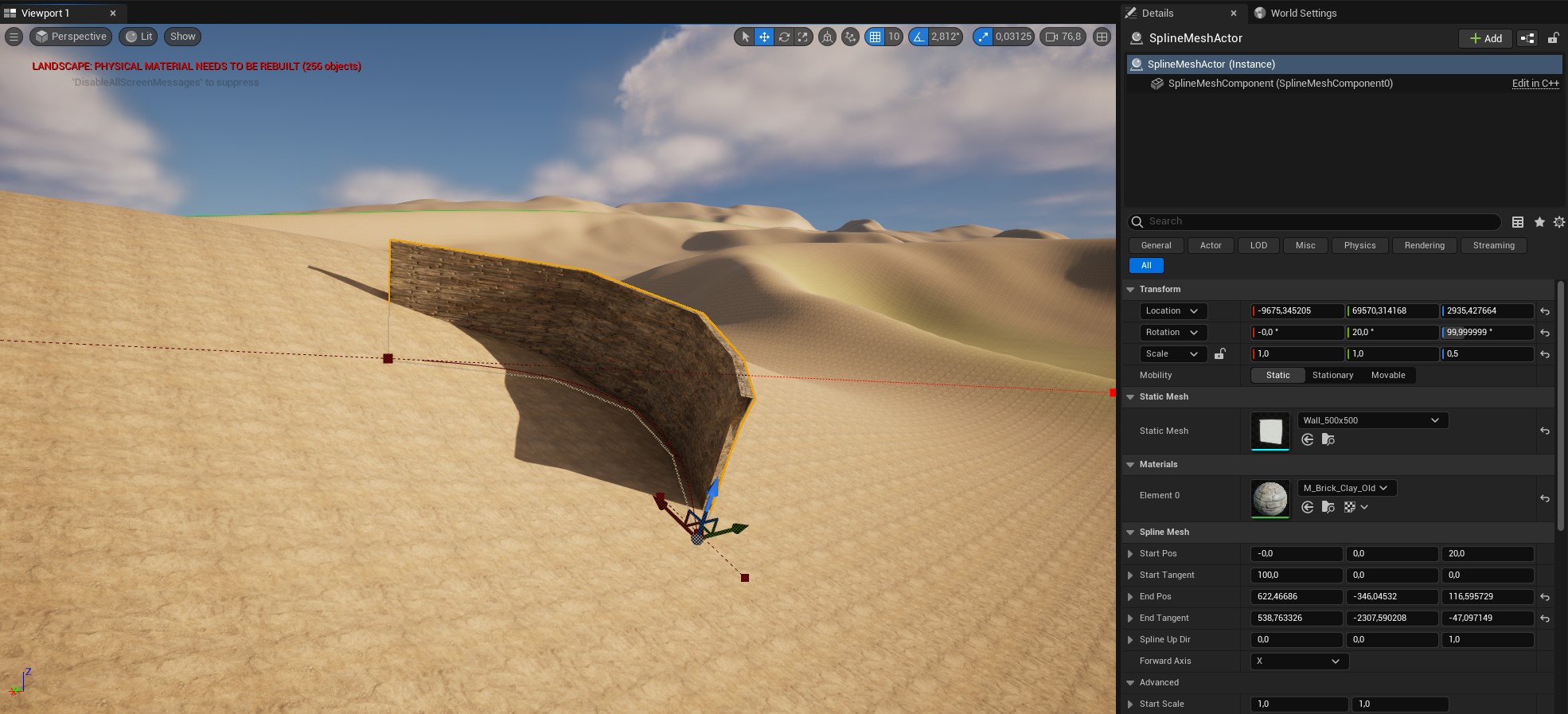This screenshot has height=714, width=1568.
Task: Toggle rotation angle snapping
Action: (x=919, y=37)
